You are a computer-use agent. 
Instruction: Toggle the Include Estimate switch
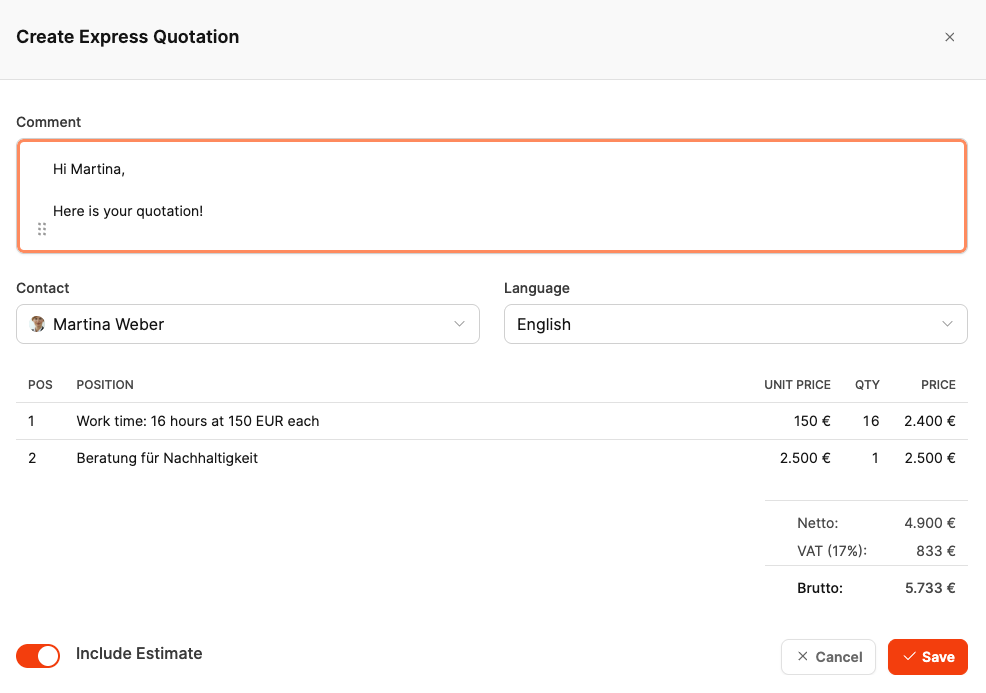click(x=38, y=656)
